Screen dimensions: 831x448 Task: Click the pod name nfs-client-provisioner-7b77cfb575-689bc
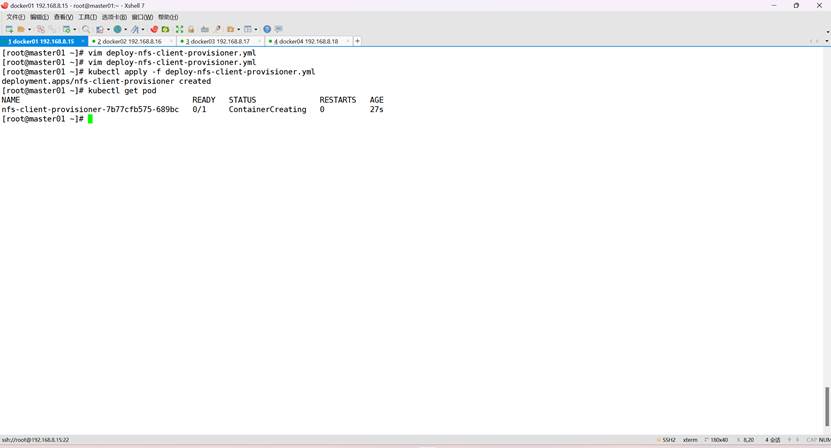90,109
